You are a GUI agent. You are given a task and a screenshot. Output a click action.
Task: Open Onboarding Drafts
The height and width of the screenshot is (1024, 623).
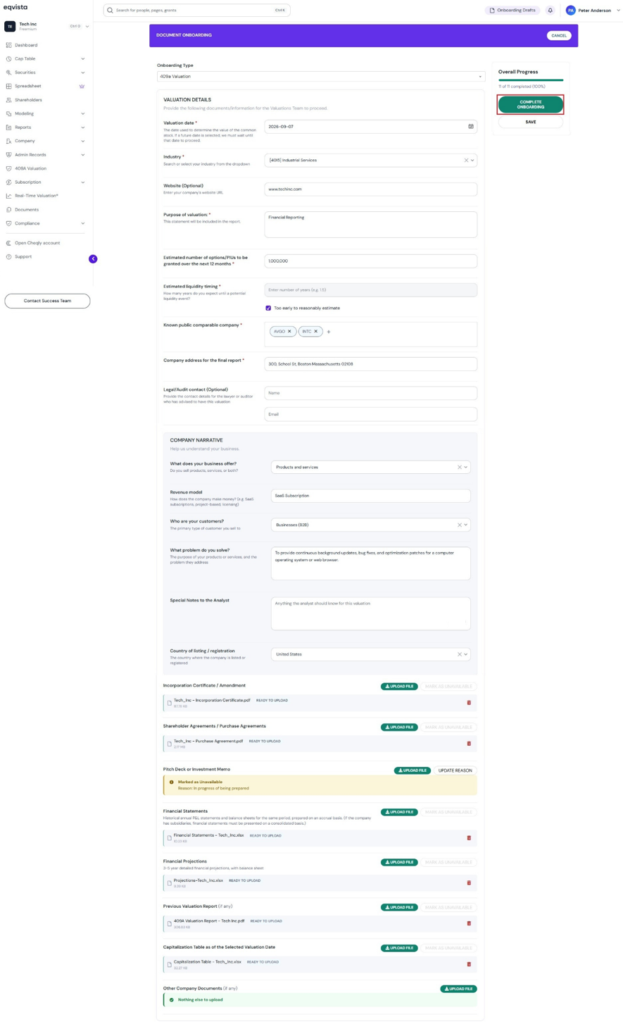coord(513,10)
